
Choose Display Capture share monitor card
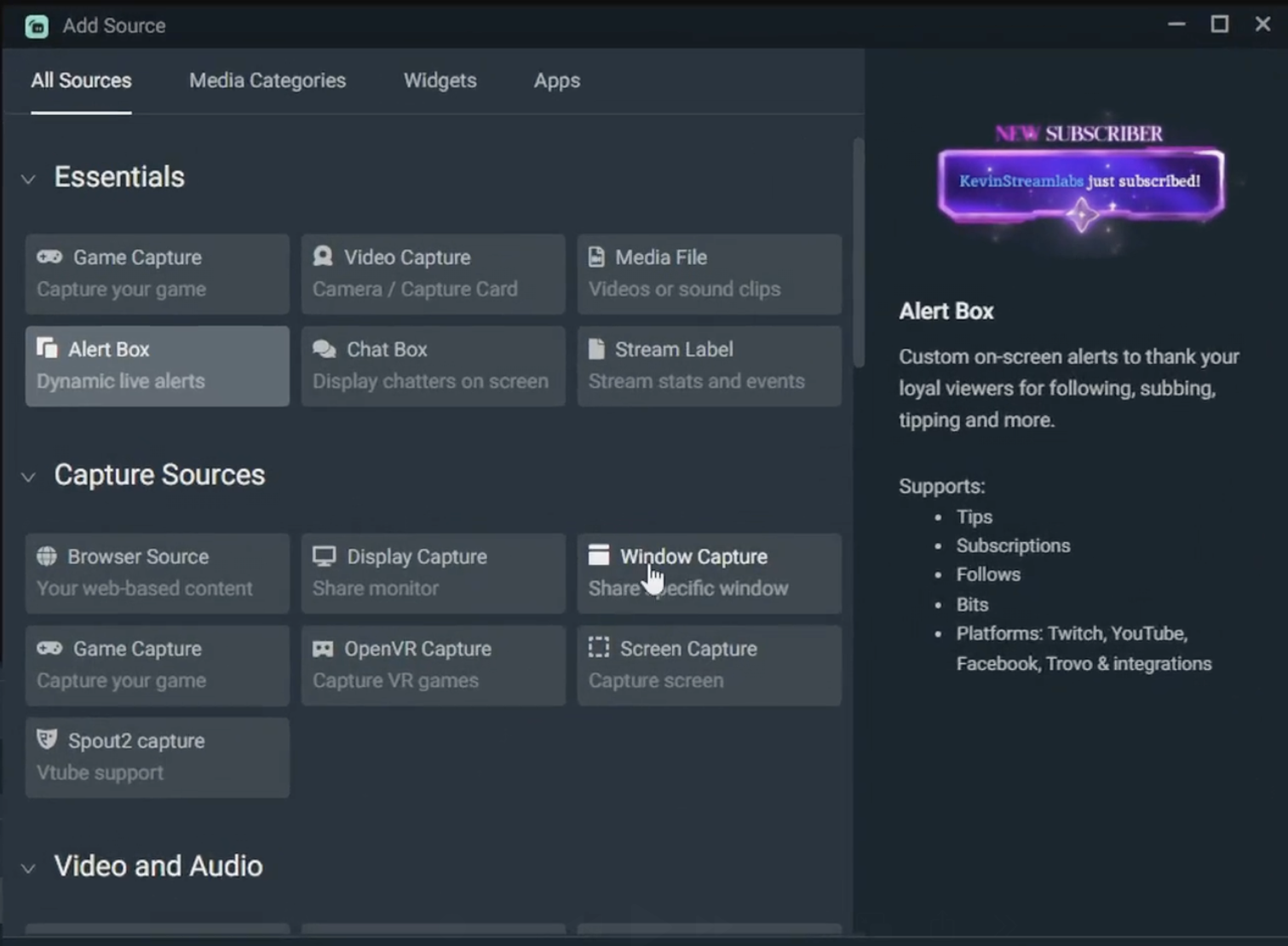pos(433,574)
